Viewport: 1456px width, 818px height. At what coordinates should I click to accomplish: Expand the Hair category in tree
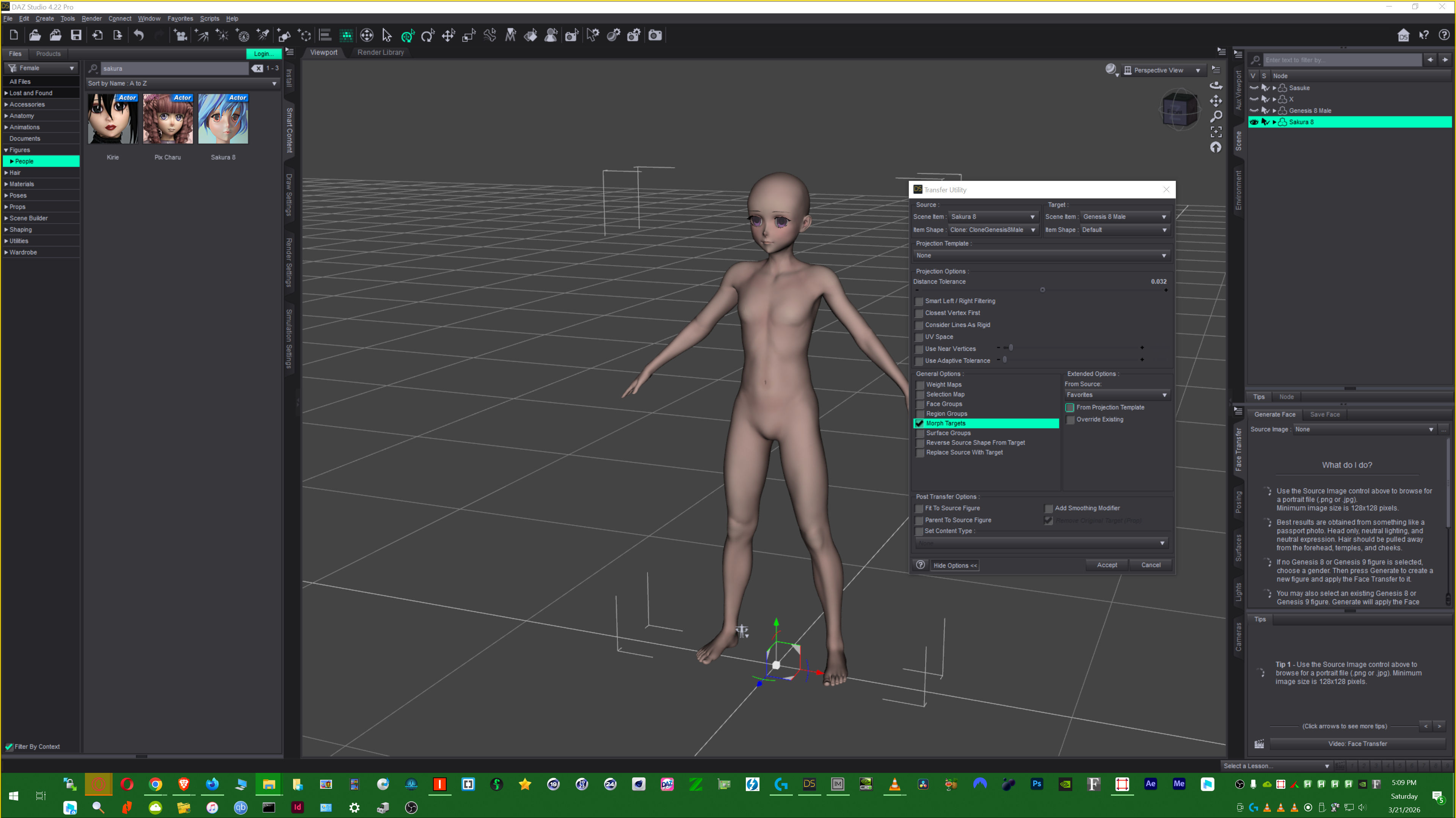pyautogui.click(x=6, y=173)
